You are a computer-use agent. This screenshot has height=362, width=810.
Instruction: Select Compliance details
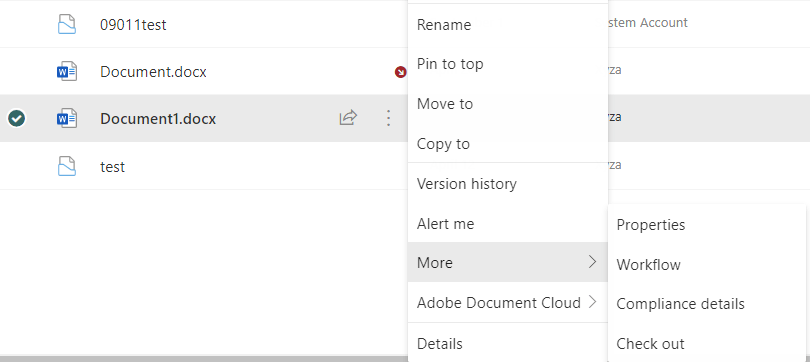coord(707,304)
